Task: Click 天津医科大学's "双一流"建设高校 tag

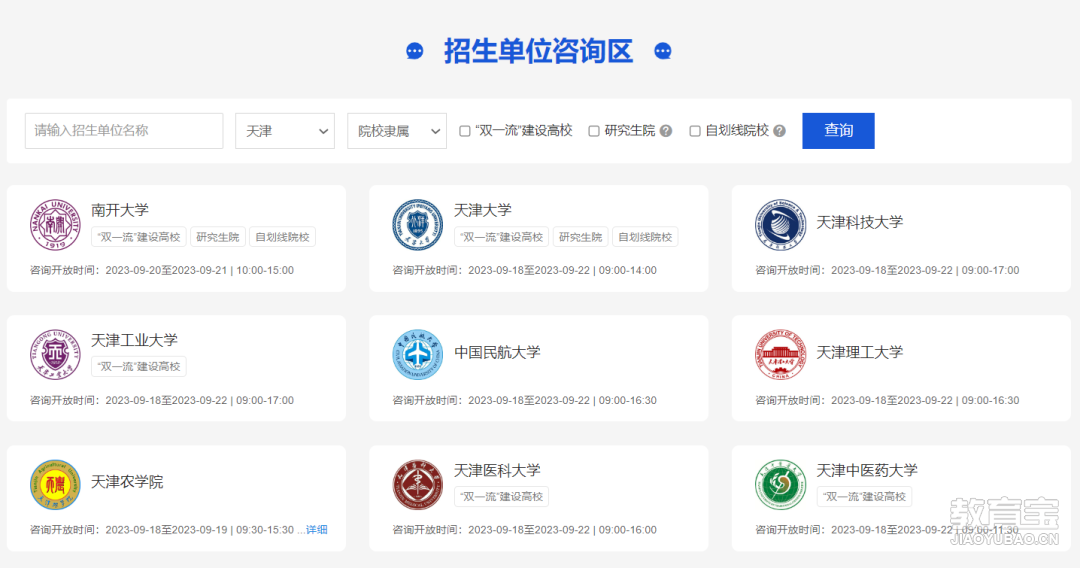Action: point(501,496)
